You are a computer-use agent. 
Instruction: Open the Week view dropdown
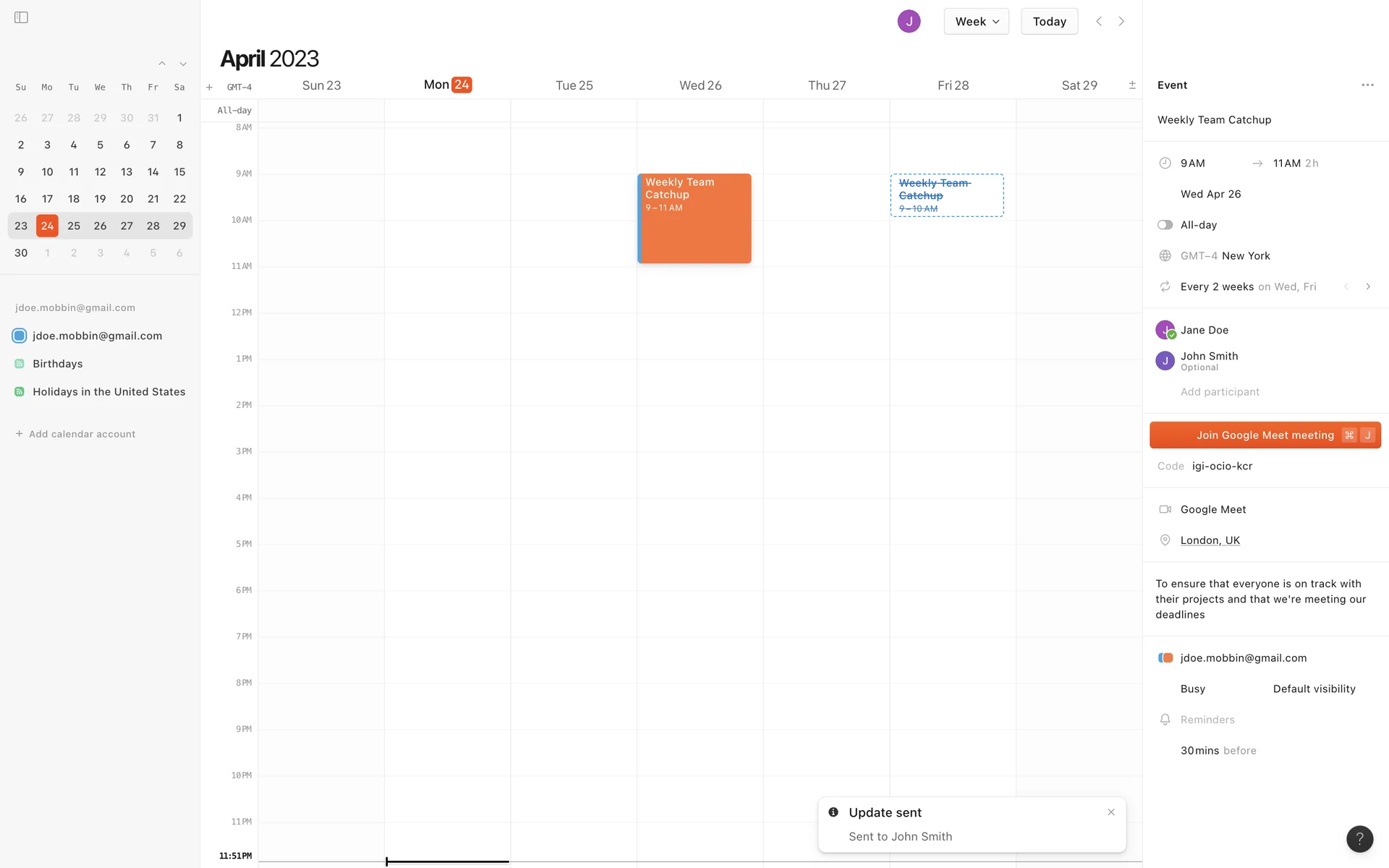[976, 22]
